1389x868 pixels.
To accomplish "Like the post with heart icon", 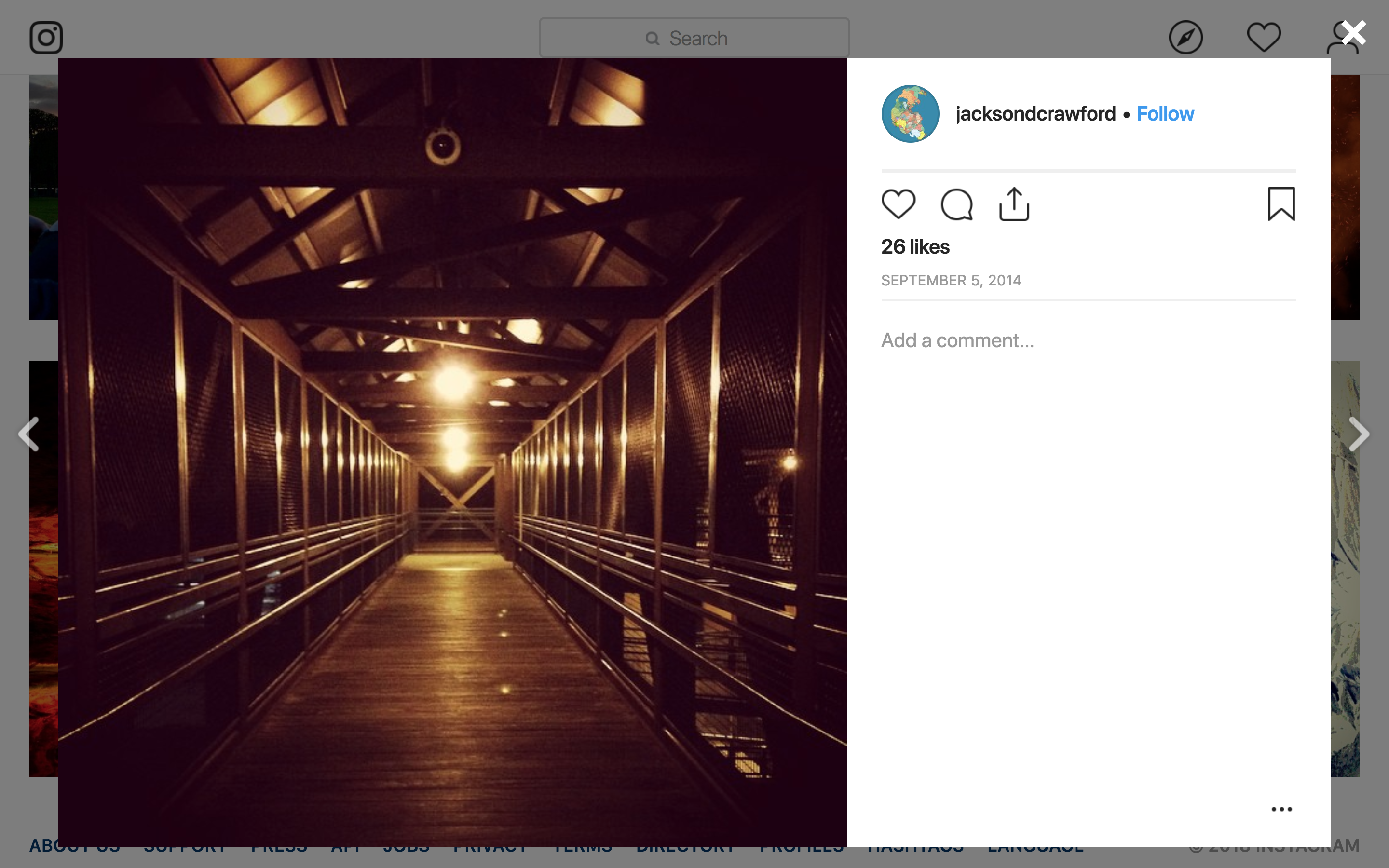I will point(898,204).
